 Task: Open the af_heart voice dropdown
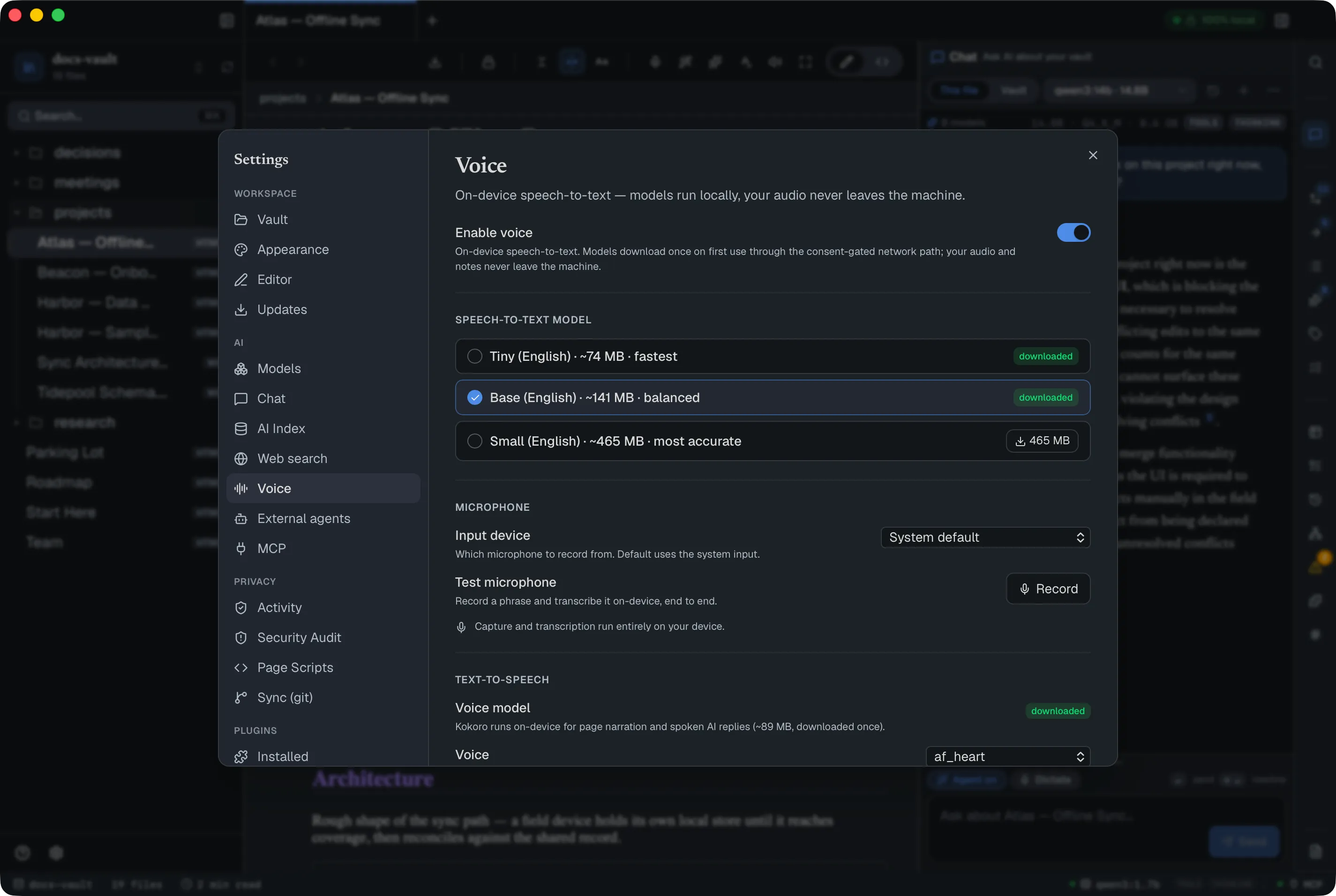click(x=1007, y=756)
